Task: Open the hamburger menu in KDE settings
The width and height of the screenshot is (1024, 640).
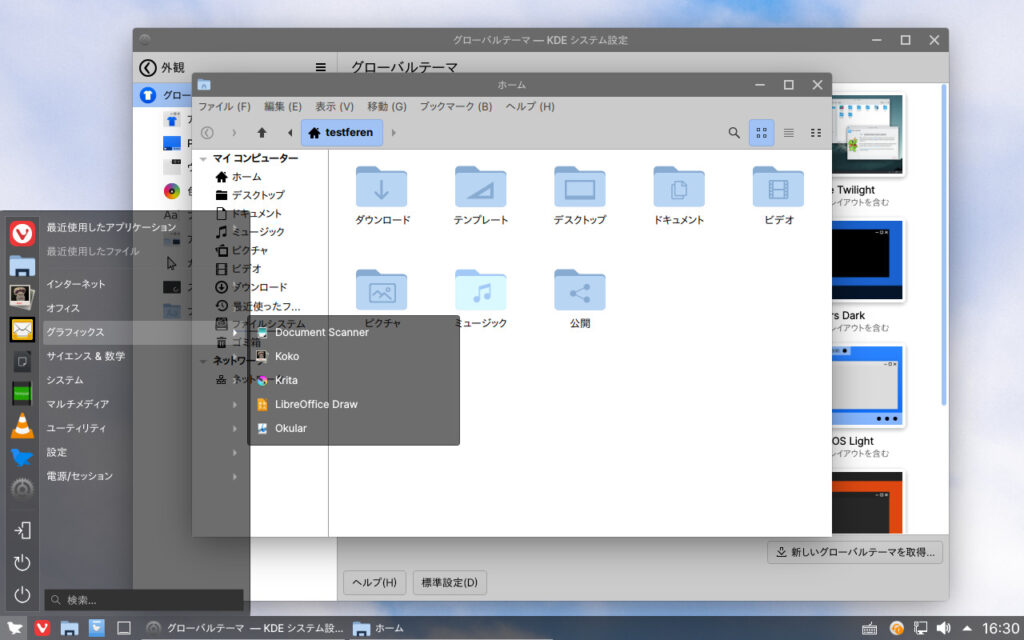Action: point(321,67)
